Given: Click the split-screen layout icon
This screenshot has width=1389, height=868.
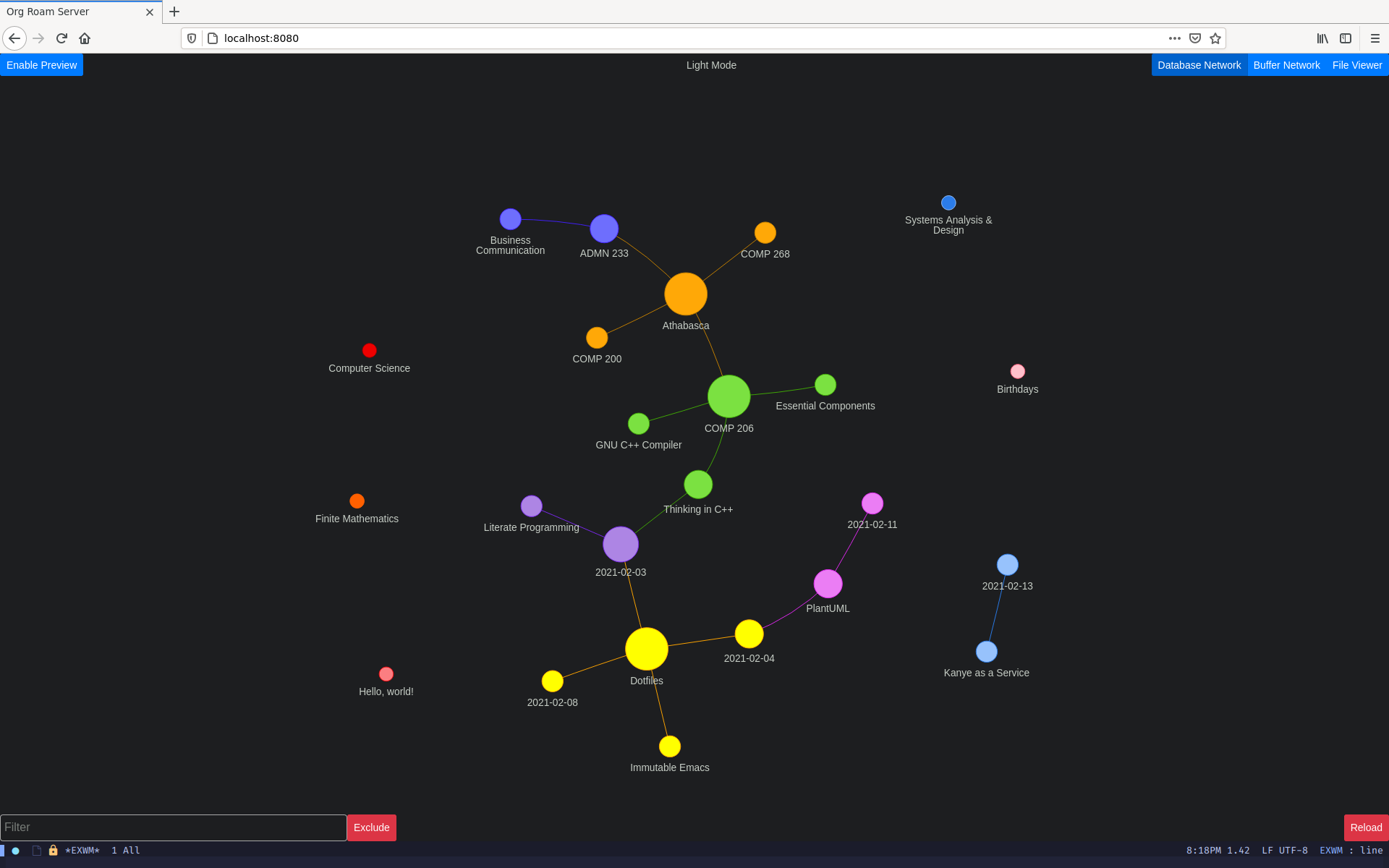Looking at the screenshot, I should (1345, 38).
